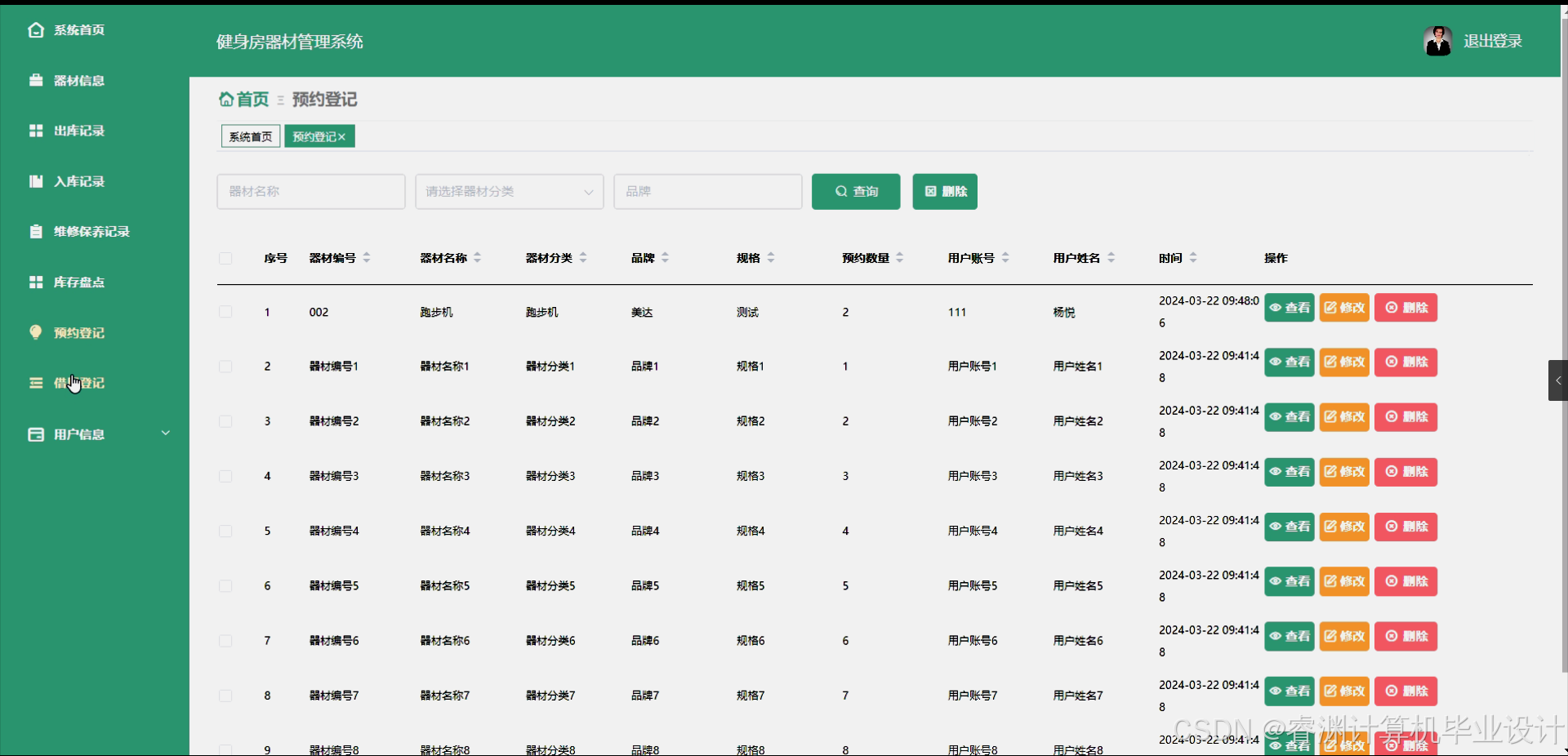Check the checkbox for row 序号 1
Image resolution: width=1568 pixels, height=756 pixels.
(225, 311)
